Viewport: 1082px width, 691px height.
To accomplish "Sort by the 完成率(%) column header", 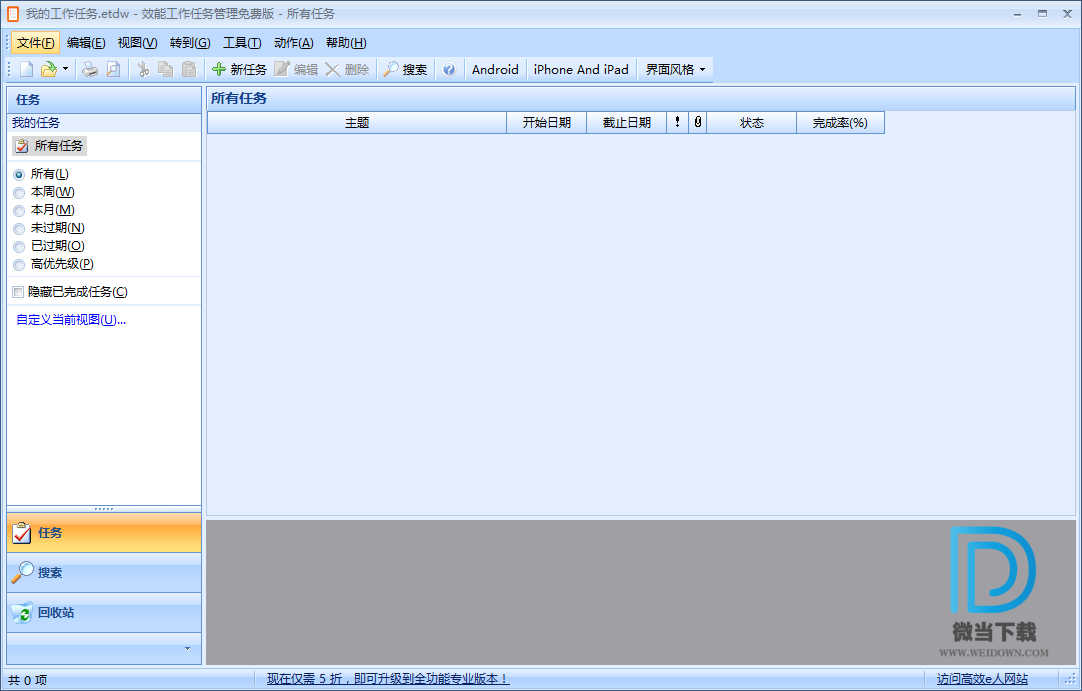I will [x=840, y=122].
